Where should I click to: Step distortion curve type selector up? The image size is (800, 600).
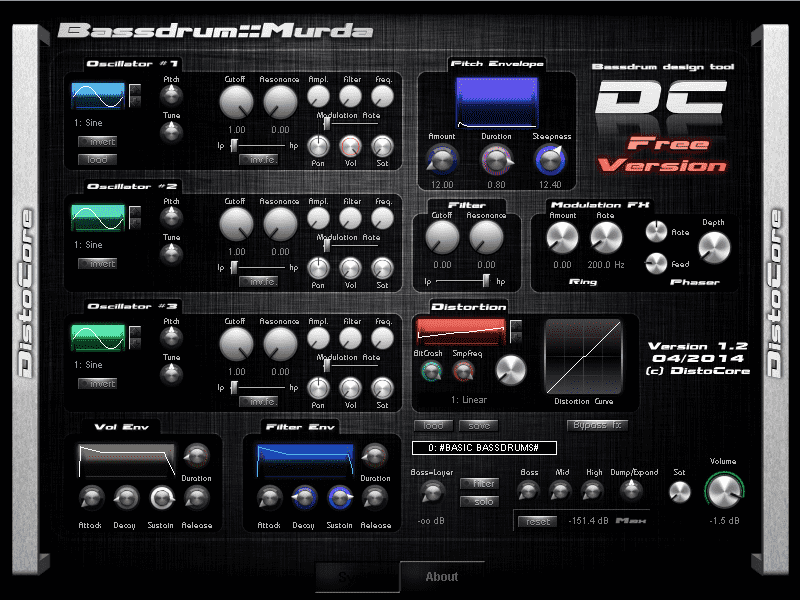[516, 326]
